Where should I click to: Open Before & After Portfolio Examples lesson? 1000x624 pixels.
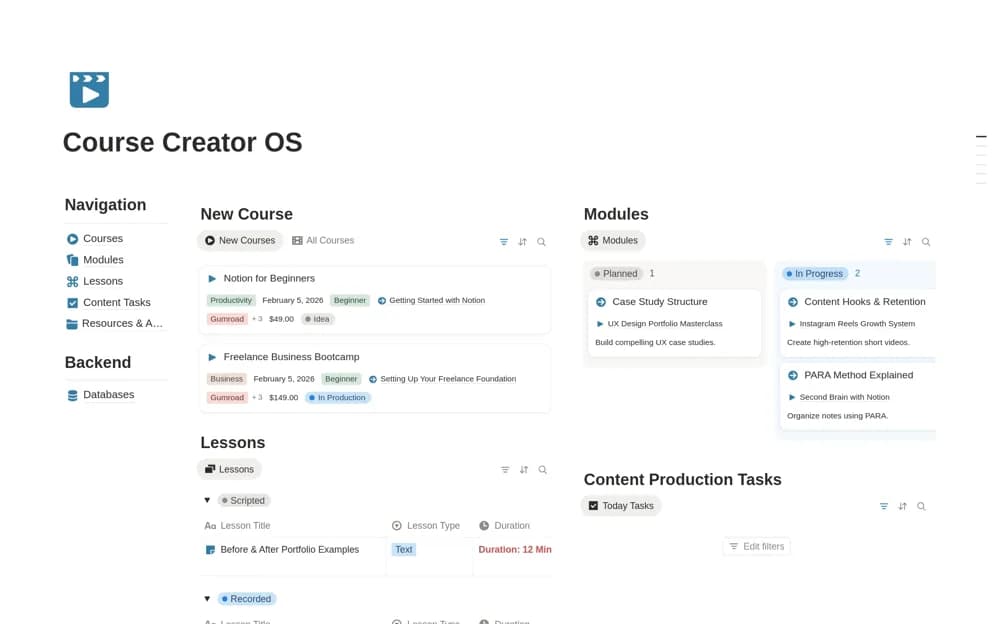[x=290, y=550]
